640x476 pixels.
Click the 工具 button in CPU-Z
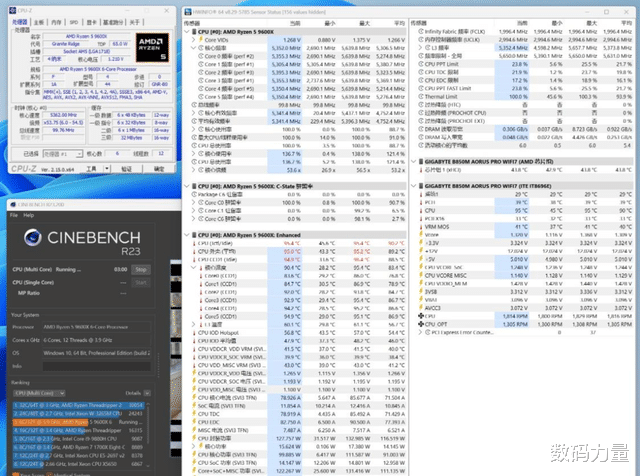click(x=91, y=169)
